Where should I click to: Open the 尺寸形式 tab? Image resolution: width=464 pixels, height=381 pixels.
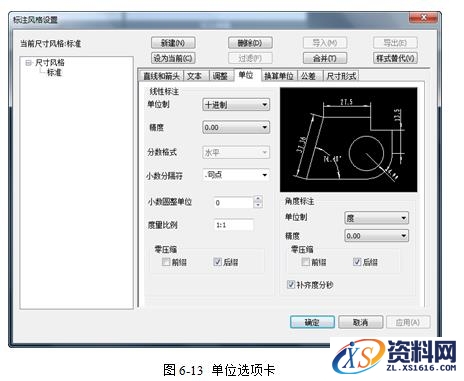point(341,76)
